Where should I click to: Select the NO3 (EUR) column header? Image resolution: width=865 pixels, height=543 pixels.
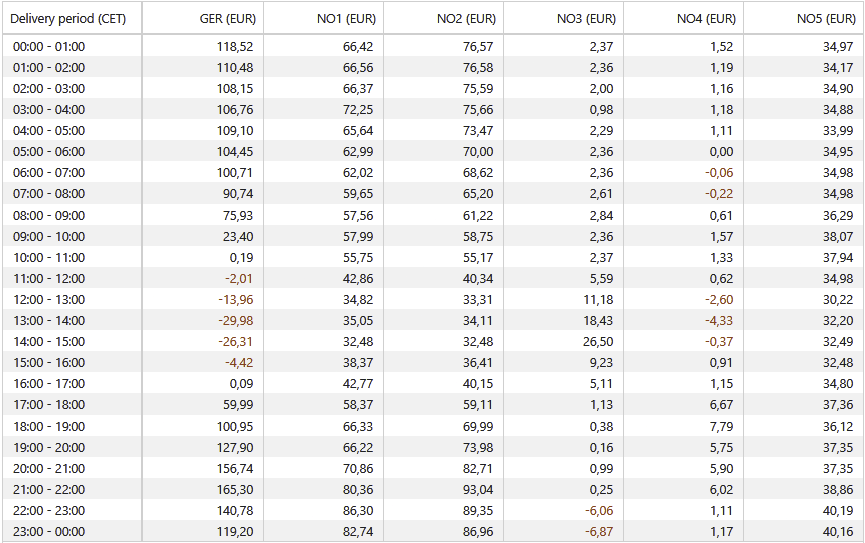click(x=563, y=18)
